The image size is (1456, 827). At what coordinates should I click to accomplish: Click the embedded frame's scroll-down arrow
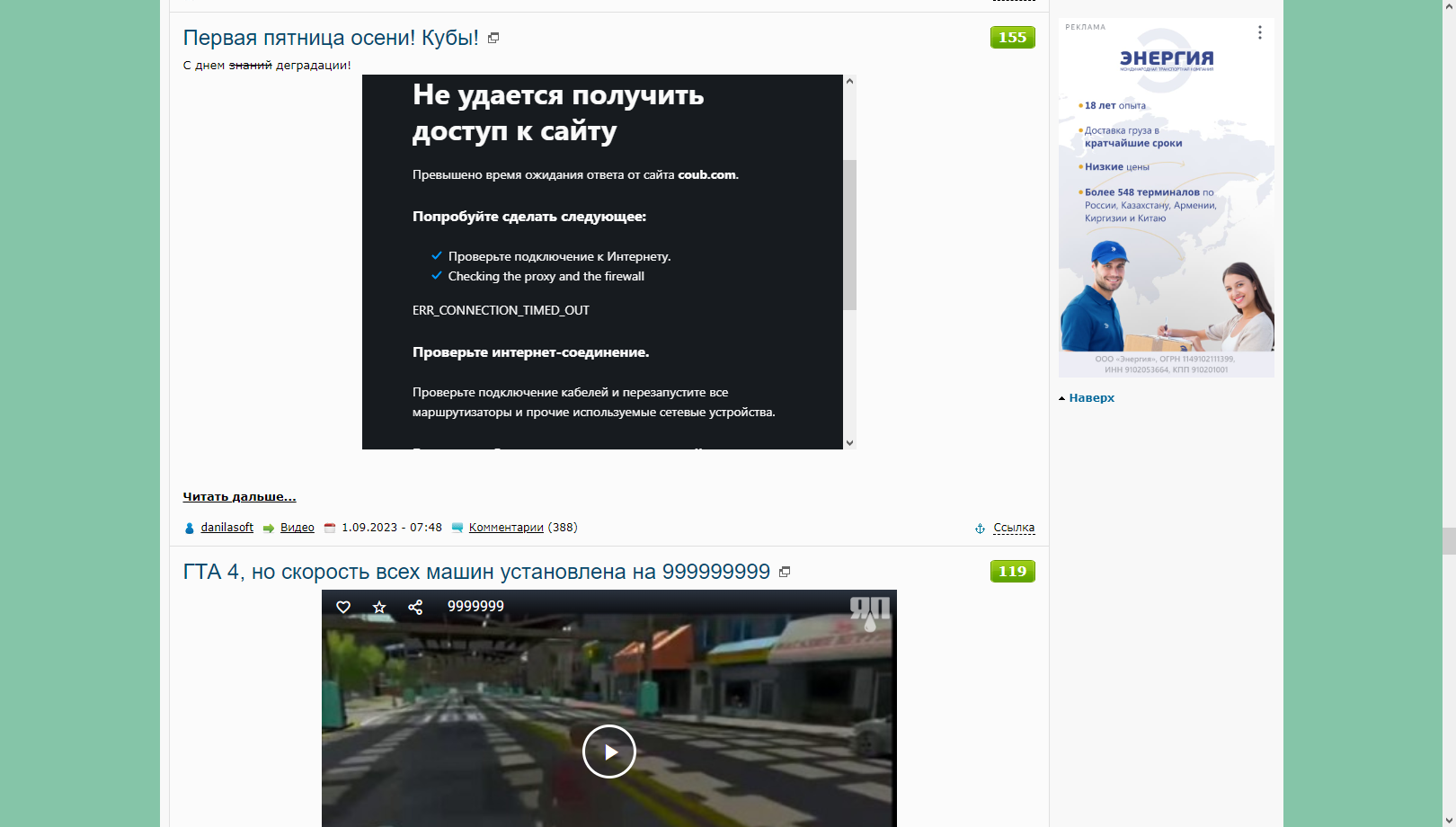[x=850, y=443]
